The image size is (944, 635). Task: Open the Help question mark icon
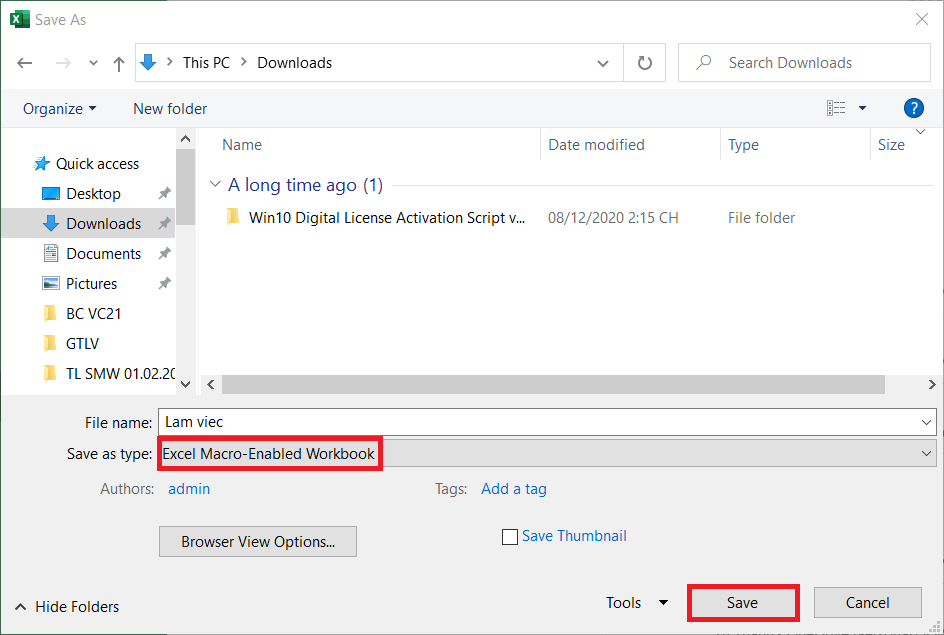click(912, 108)
